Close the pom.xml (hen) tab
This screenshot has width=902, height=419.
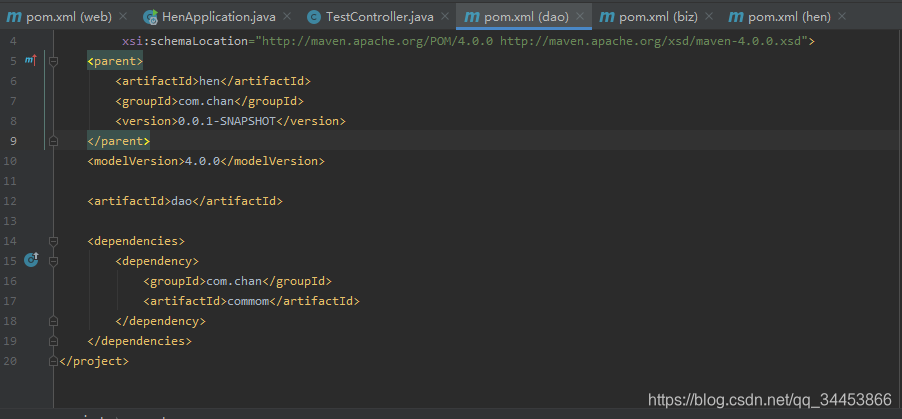click(x=842, y=17)
